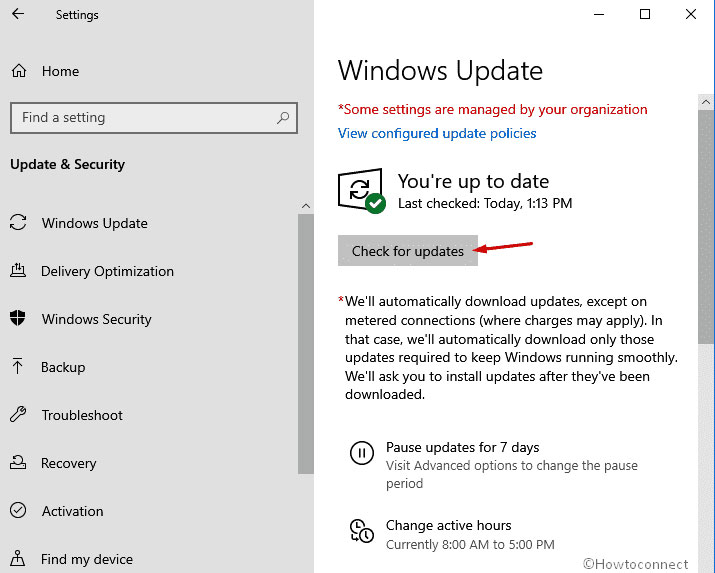Select Pause updates for 7 days

tap(462, 447)
